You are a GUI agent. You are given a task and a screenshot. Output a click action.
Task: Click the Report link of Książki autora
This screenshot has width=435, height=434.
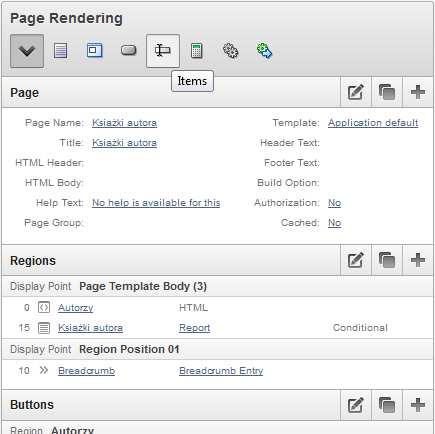(194, 328)
